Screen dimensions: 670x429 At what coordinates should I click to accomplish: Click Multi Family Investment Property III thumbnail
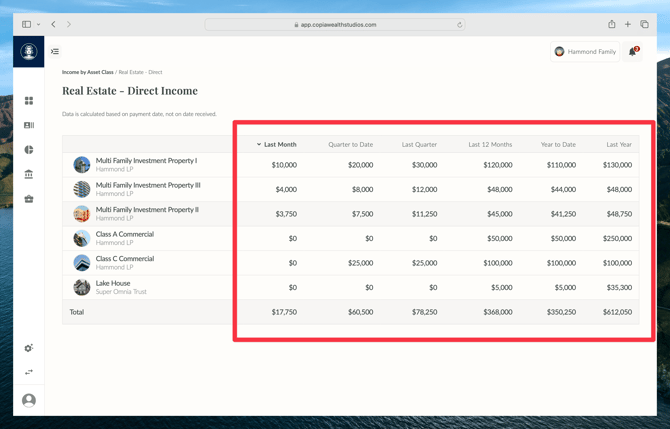pos(82,189)
